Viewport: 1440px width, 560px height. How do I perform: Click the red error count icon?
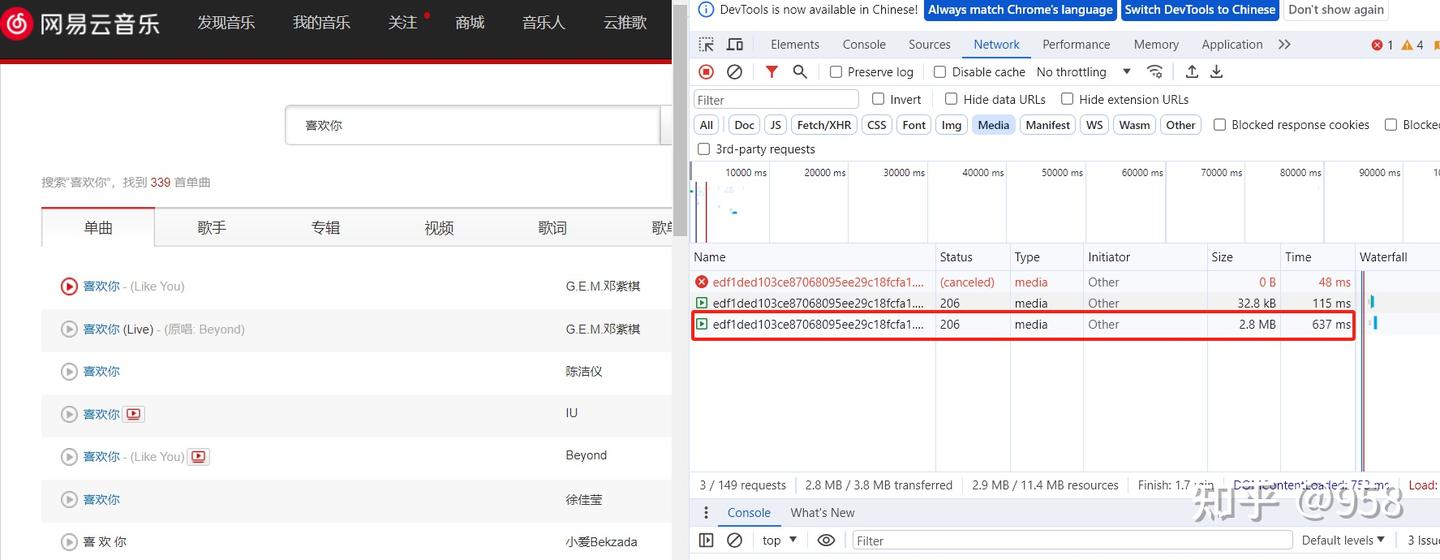click(1377, 45)
